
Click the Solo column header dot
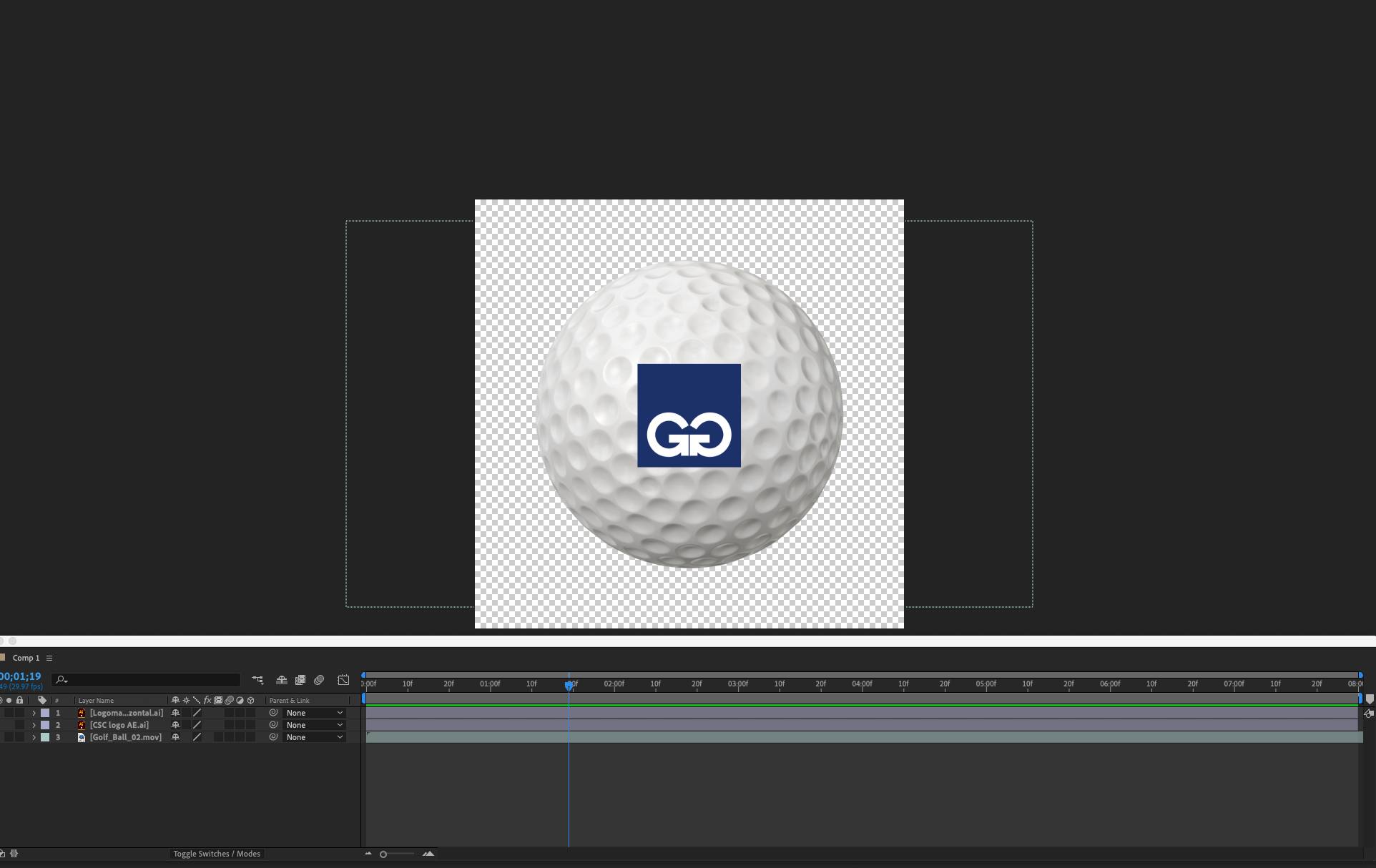pyautogui.click(x=9, y=701)
